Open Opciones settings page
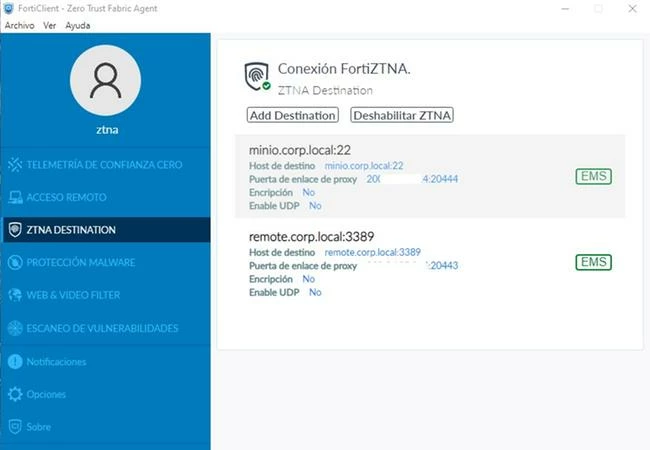The height and width of the screenshot is (450, 650). (x=105, y=394)
